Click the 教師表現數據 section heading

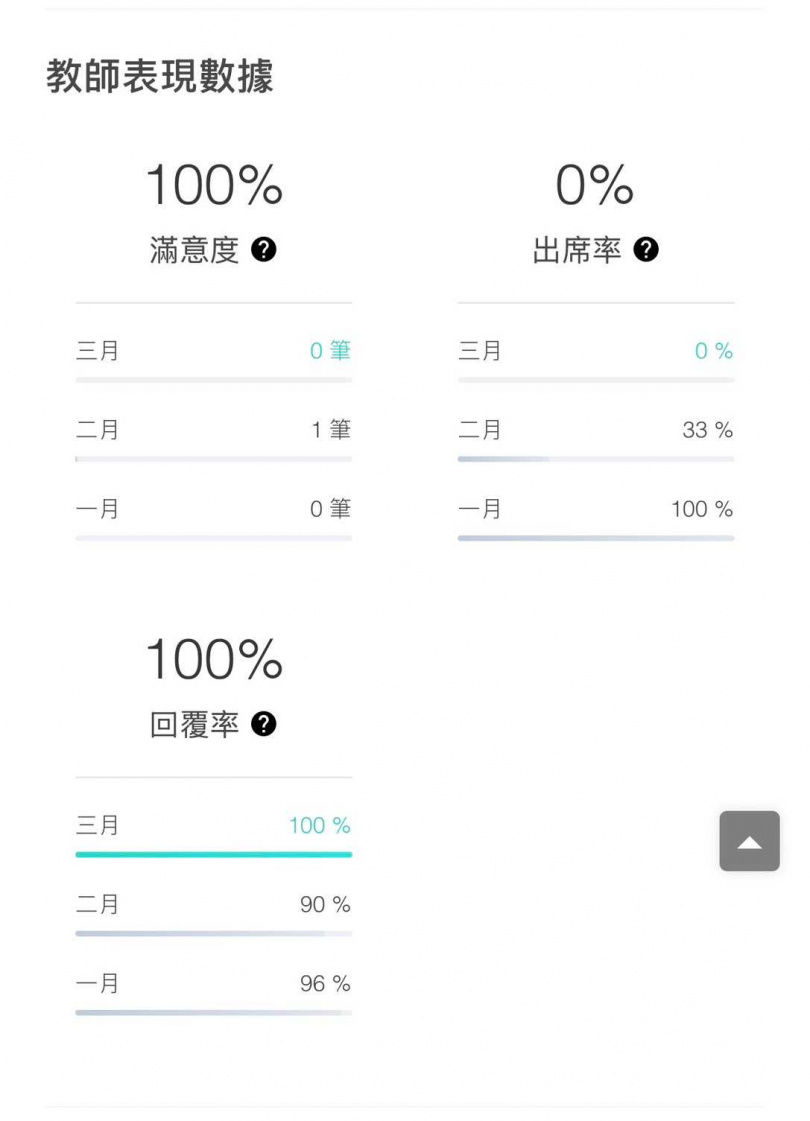tap(160, 77)
